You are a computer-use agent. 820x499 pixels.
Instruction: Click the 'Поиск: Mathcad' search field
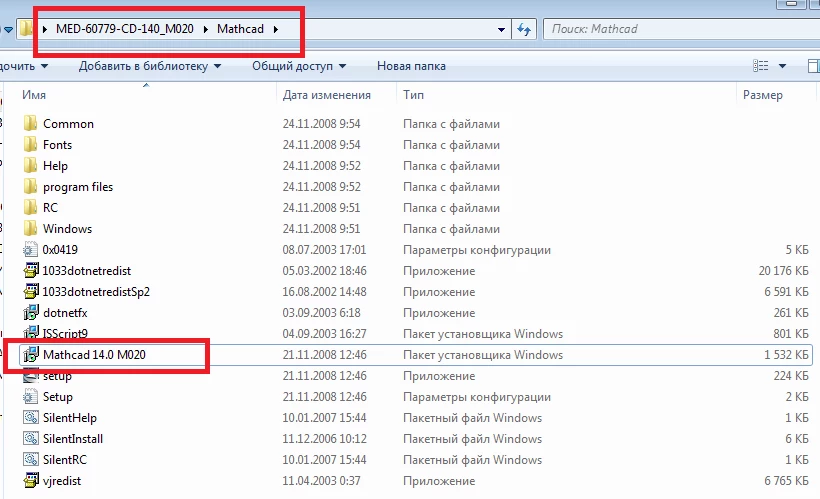[682, 29]
